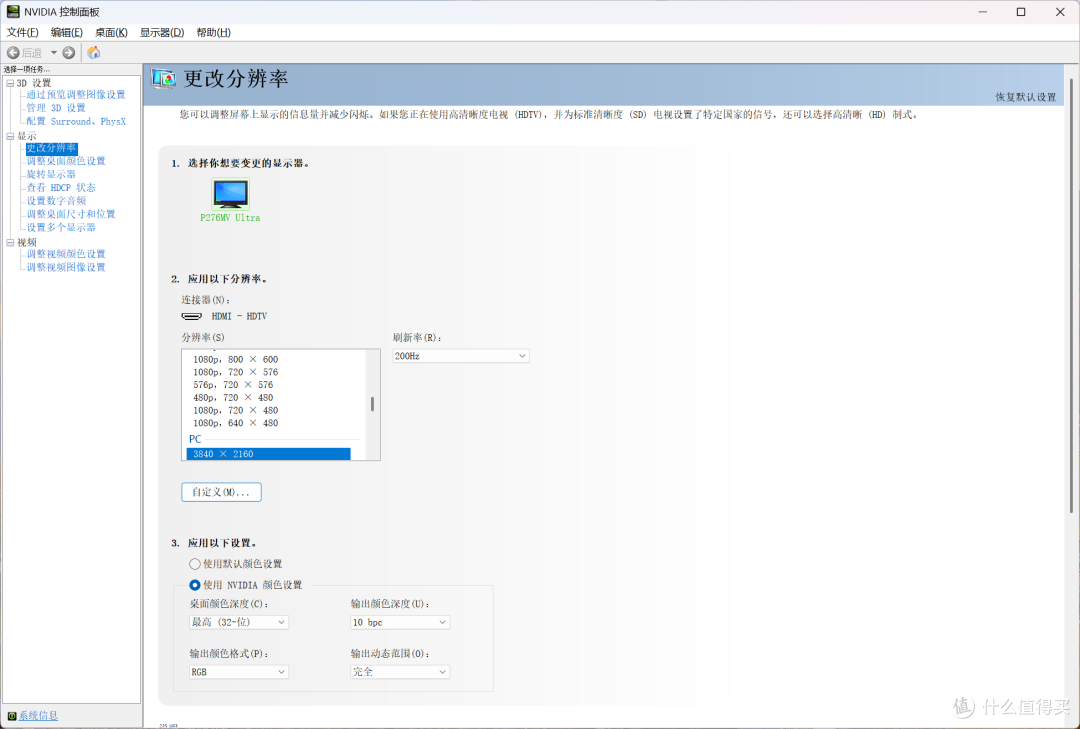The image size is (1080, 729).
Task: Click 恢复默认设置 link
Action: point(1026,97)
